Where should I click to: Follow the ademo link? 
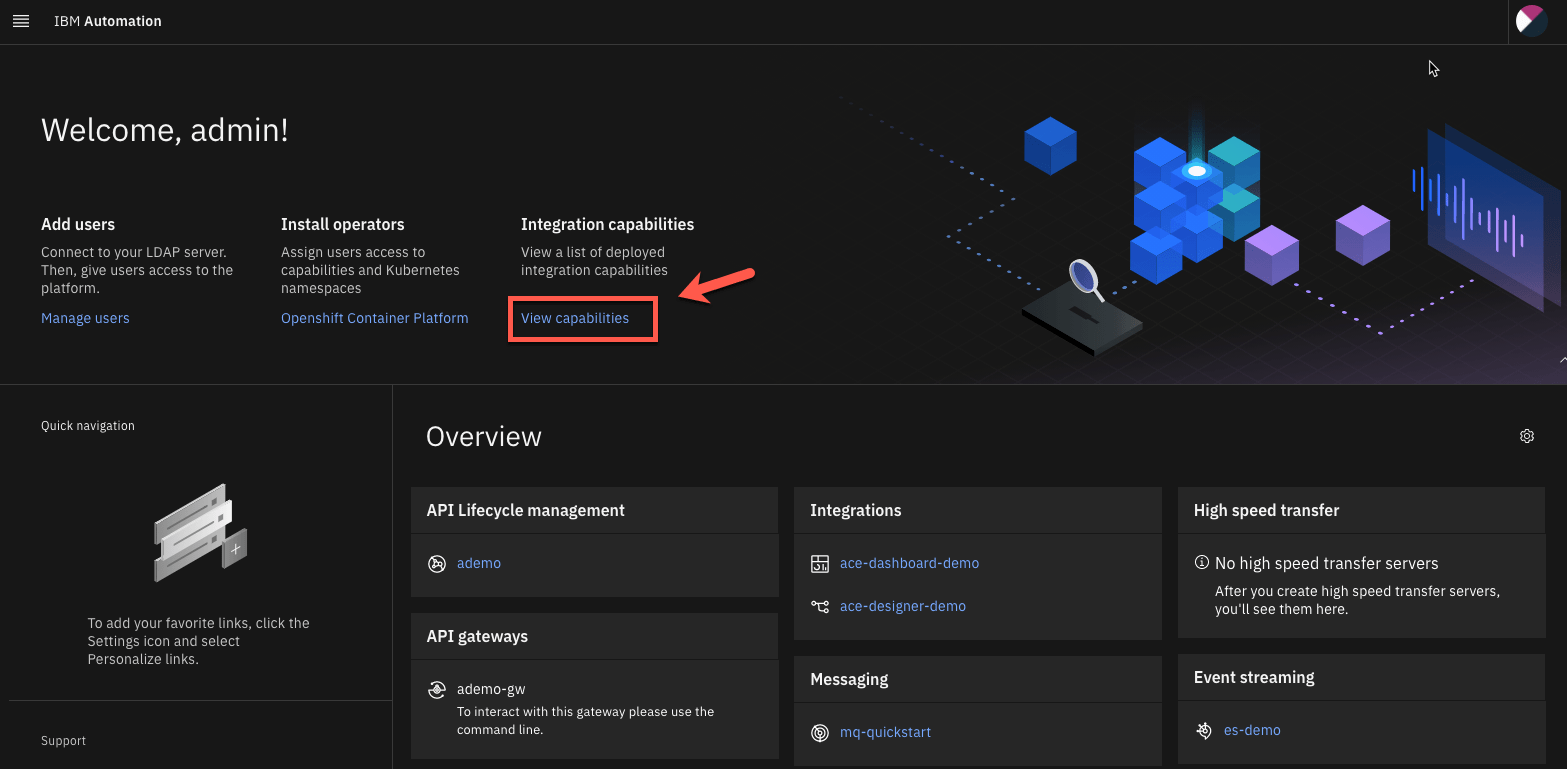[x=479, y=563]
